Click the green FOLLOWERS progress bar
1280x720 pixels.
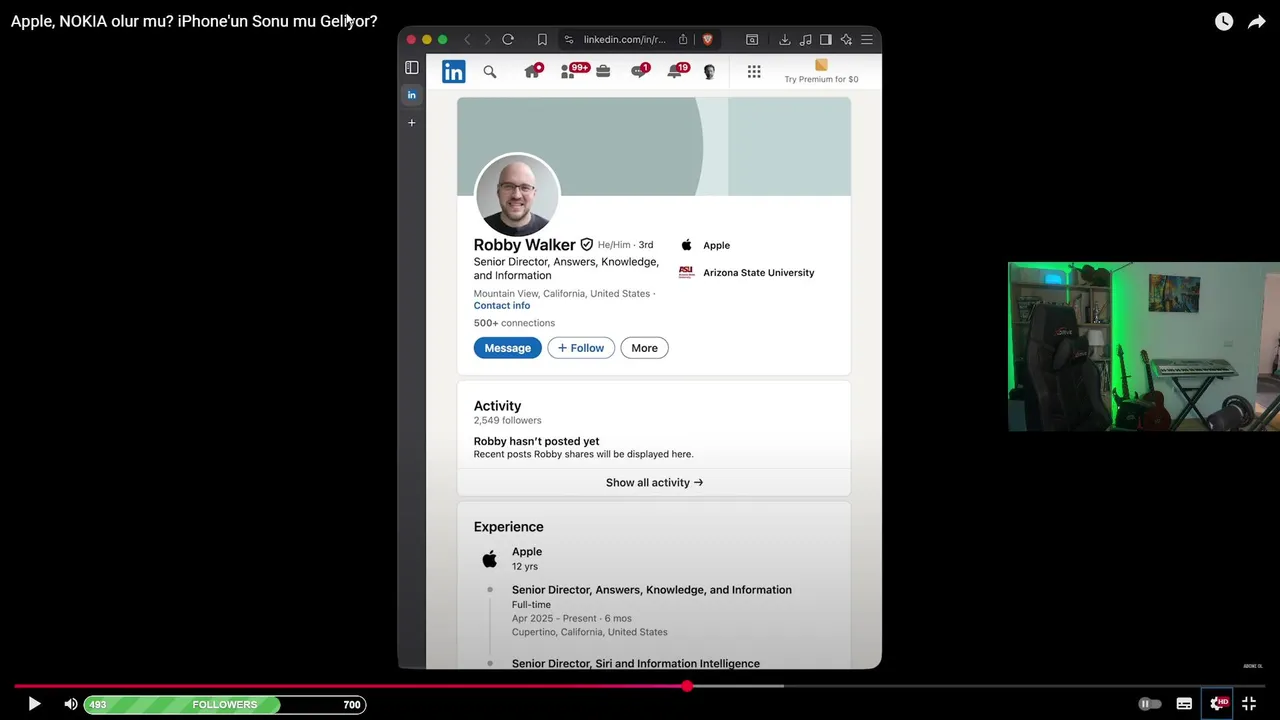225,705
